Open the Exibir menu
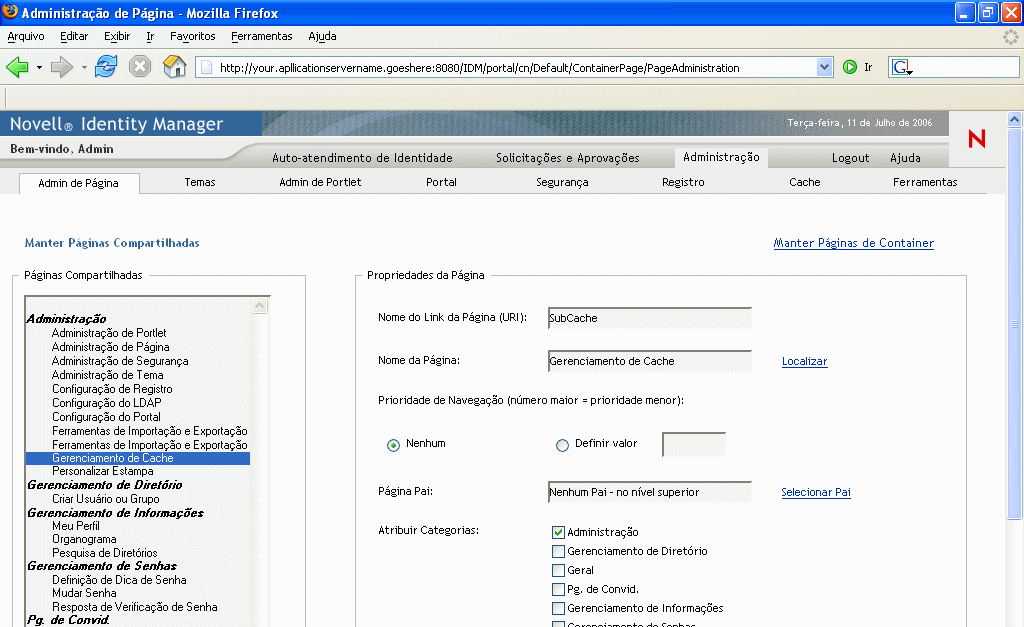The width and height of the screenshot is (1024, 627). (117, 37)
